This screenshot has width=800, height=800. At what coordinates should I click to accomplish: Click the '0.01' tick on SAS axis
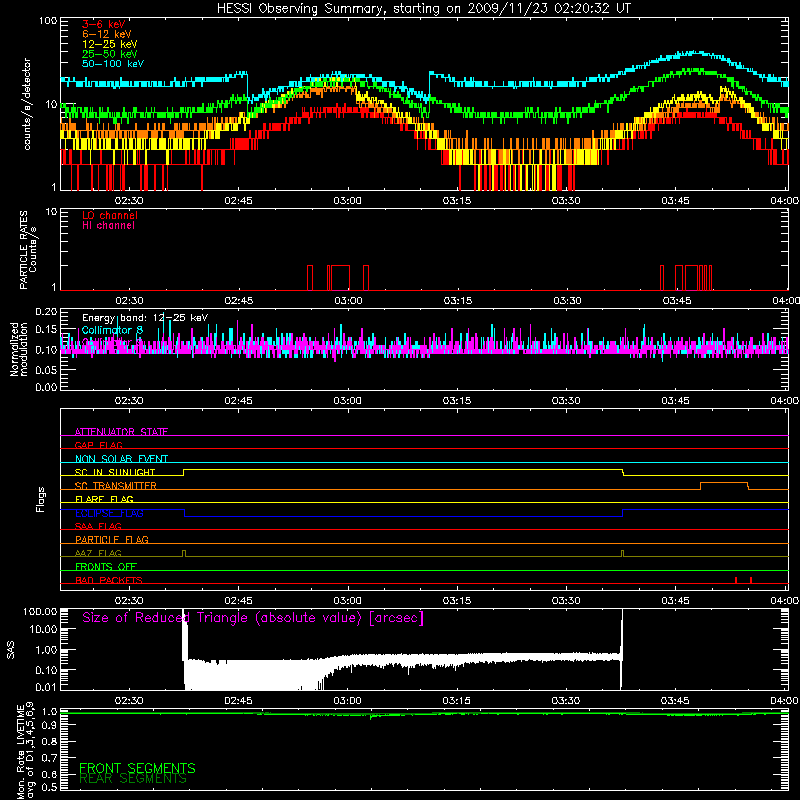pyautogui.click(x=46, y=687)
